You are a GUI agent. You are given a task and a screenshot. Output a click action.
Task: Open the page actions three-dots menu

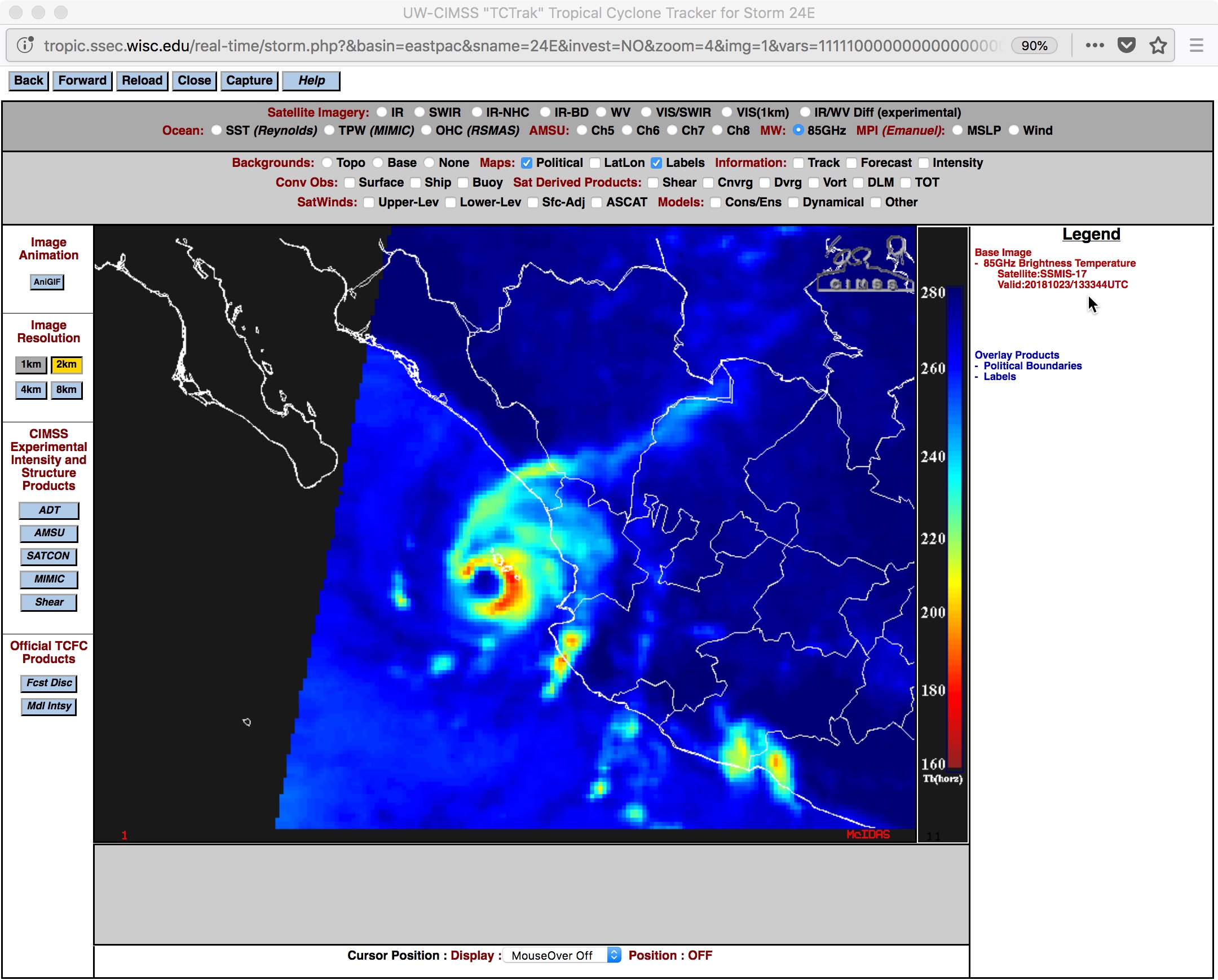tap(1095, 45)
